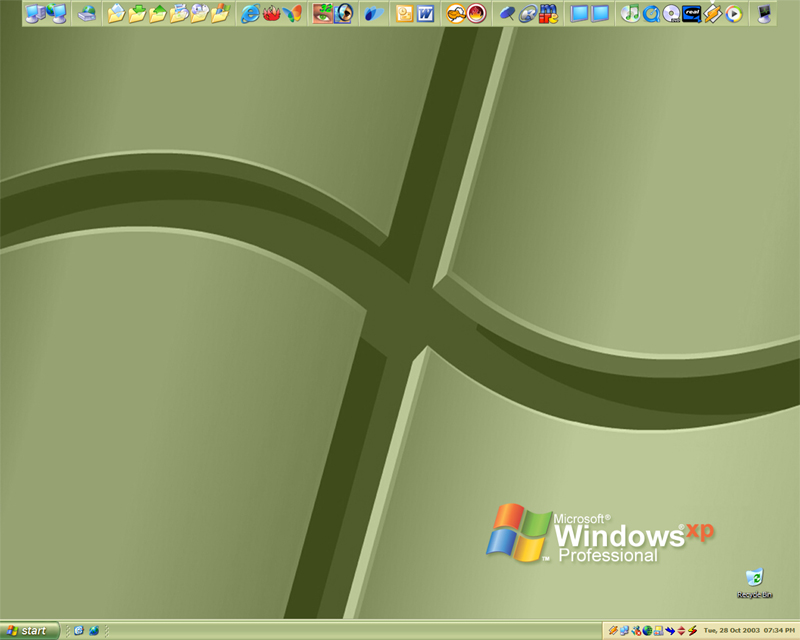Open the network drive icon with globe

pyautogui.click(x=87, y=13)
